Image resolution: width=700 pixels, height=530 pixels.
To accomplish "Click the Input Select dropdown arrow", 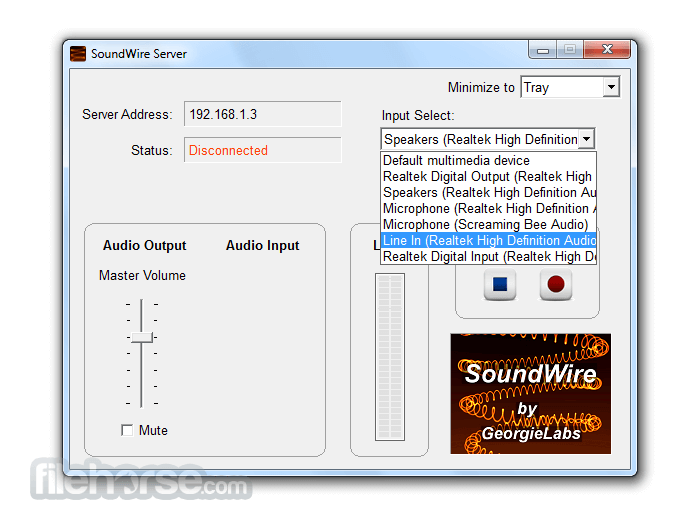I will (586, 139).
